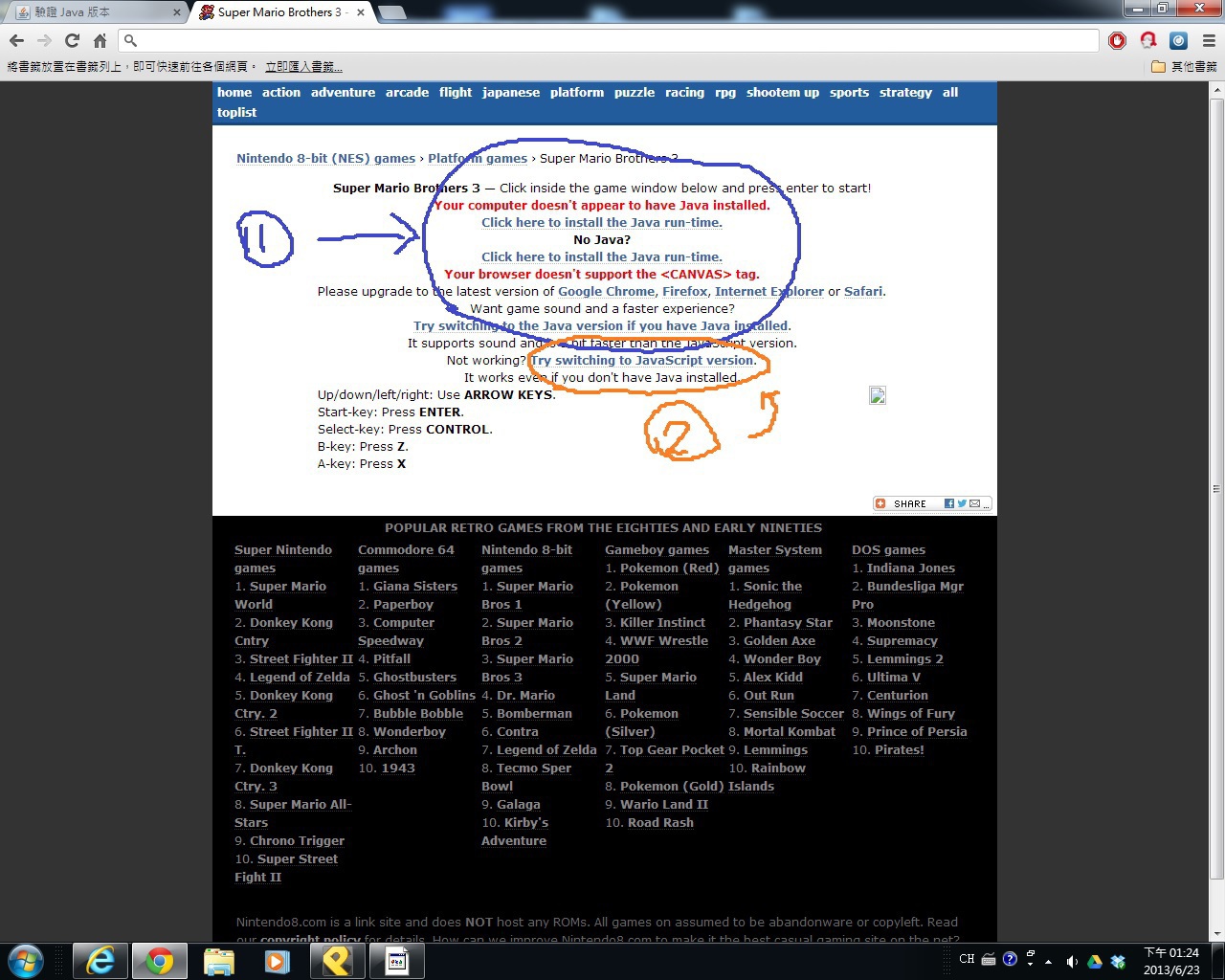Screen dimensions: 1225x980
Task: Follow the Firefox upgrade link
Action: [x=685, y=291]
